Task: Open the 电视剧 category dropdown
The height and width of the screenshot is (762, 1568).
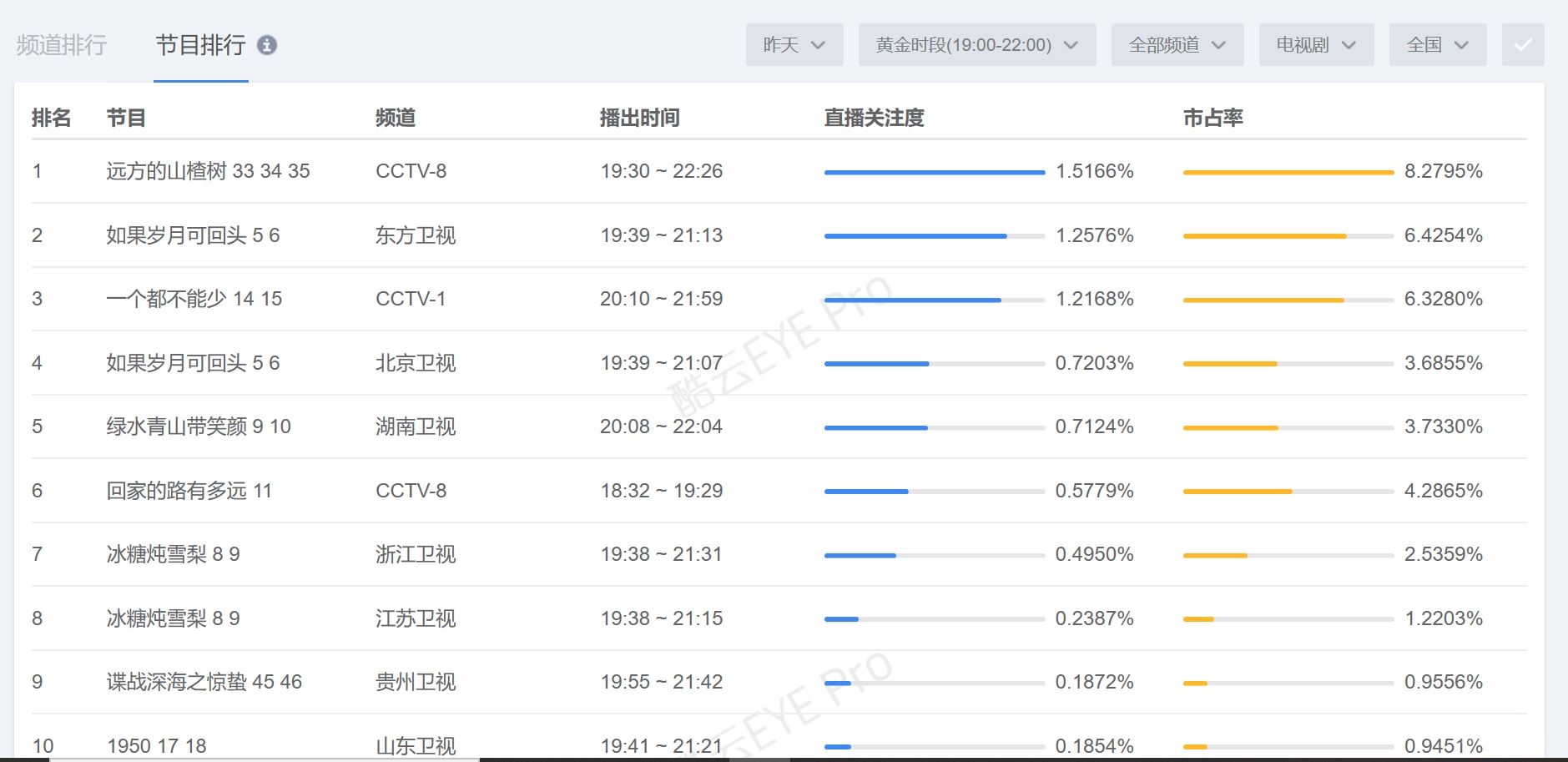Action: pos(1316,45)
